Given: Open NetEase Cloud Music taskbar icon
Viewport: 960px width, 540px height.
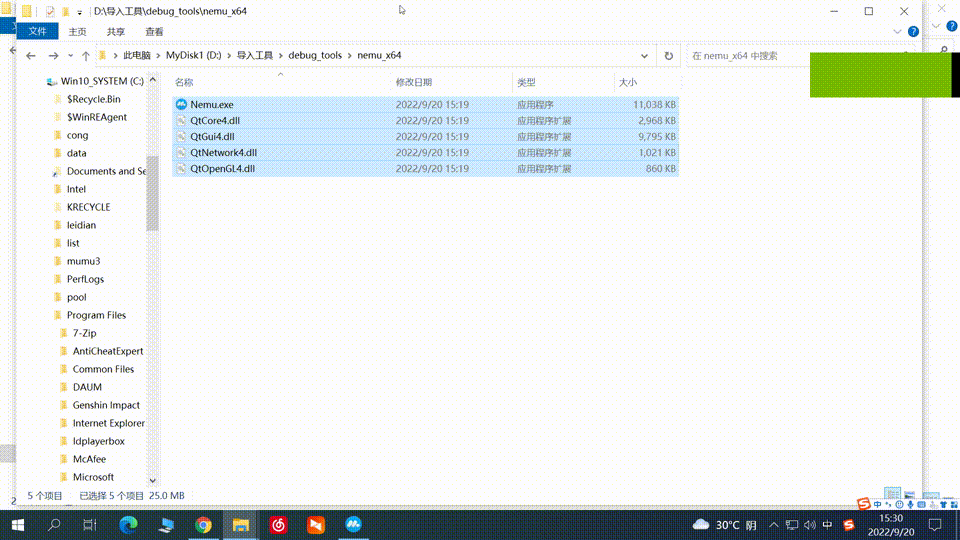Looking at the screenshot, I should click(x=279, y=525).
